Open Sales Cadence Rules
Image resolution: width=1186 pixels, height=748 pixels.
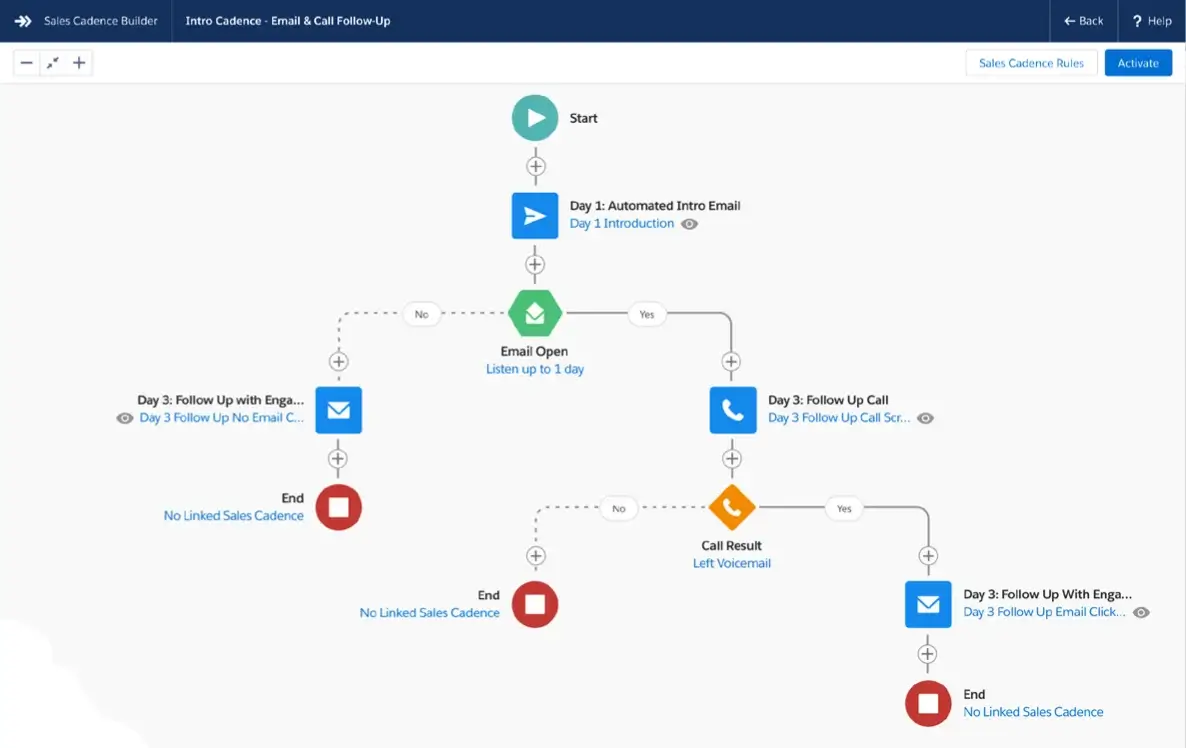coord(1031,63)
